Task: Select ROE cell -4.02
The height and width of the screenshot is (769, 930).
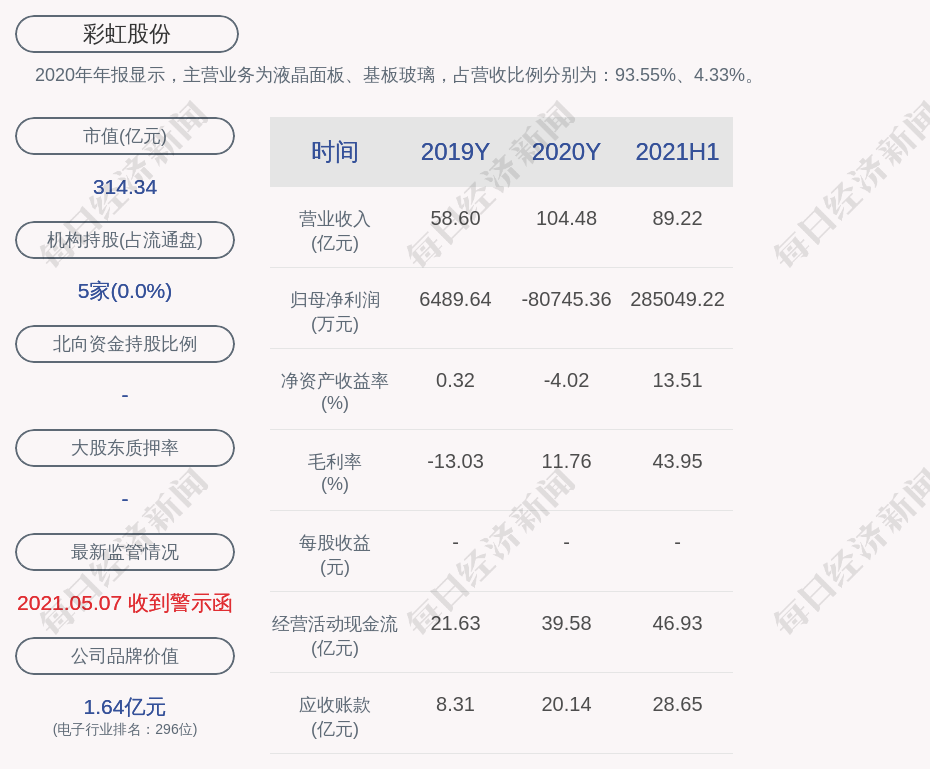Action: (566, 380)
